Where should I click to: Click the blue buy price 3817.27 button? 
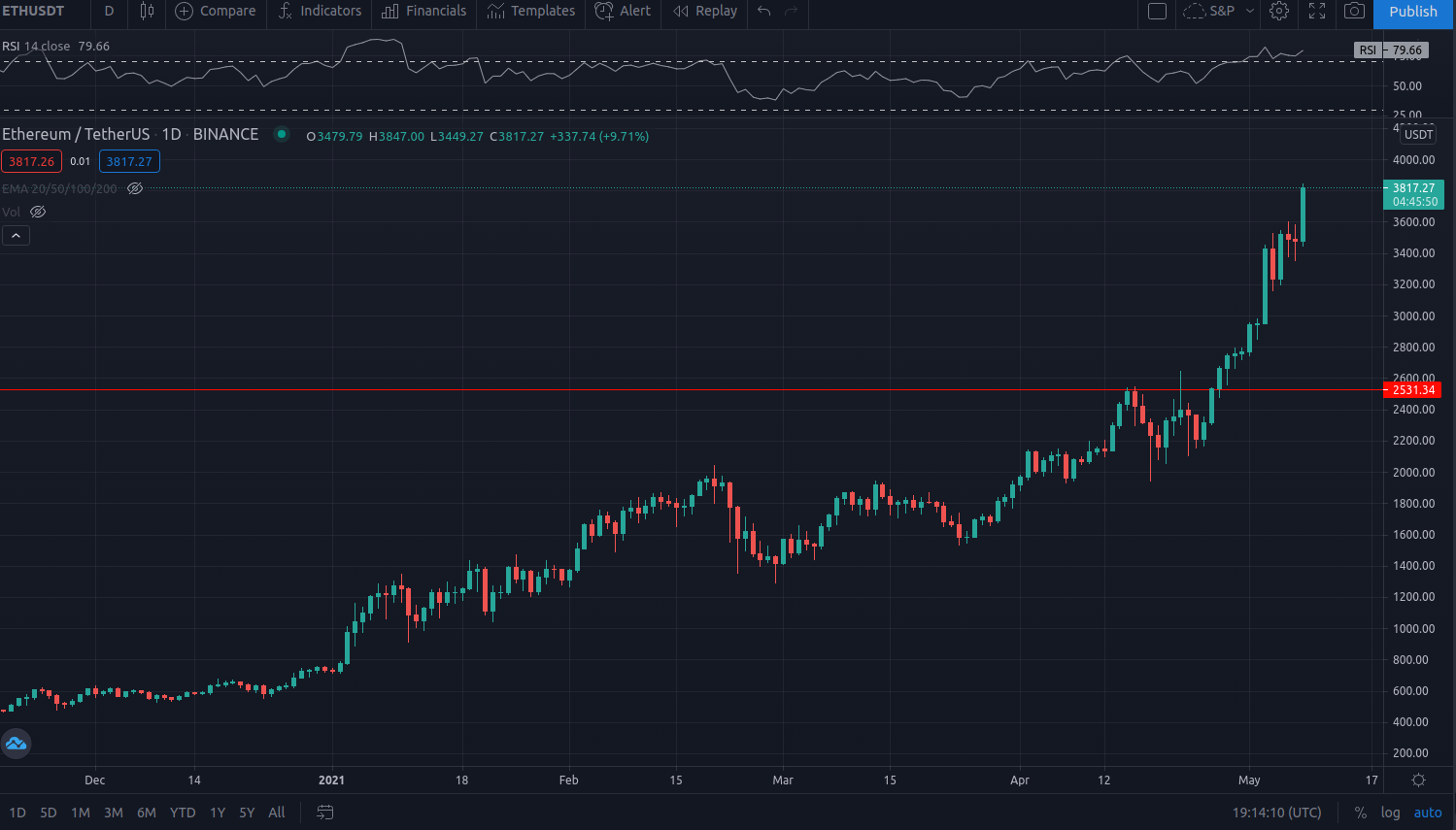(x=129, y=162)
